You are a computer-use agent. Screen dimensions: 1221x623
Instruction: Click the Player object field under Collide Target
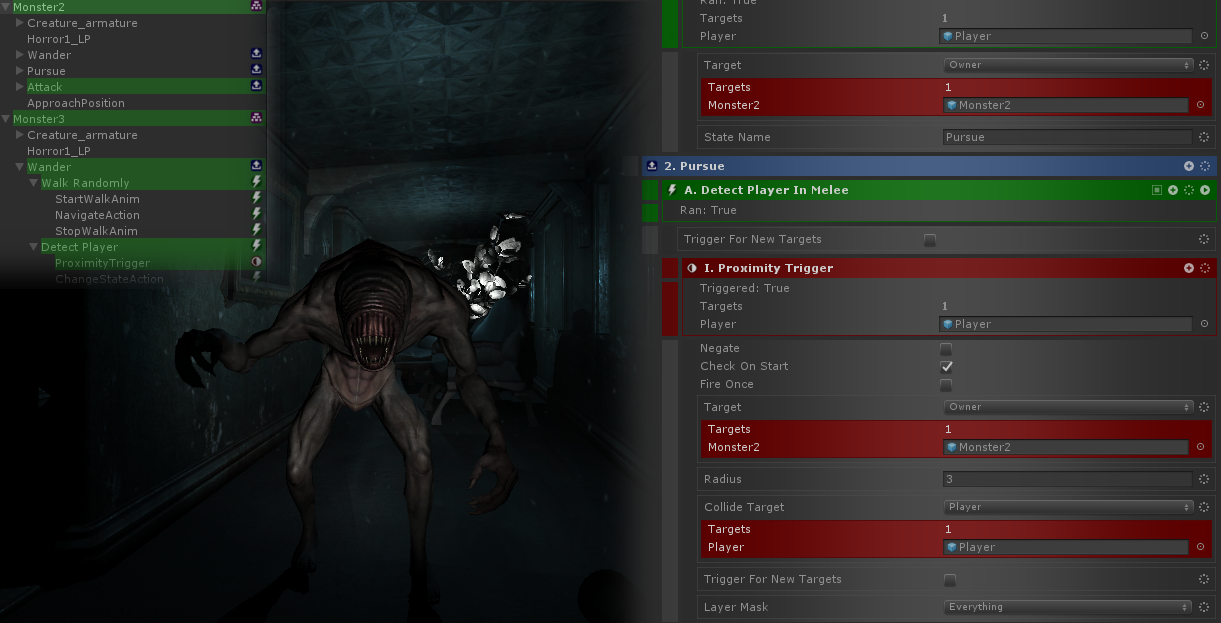tap(1065, 547)
